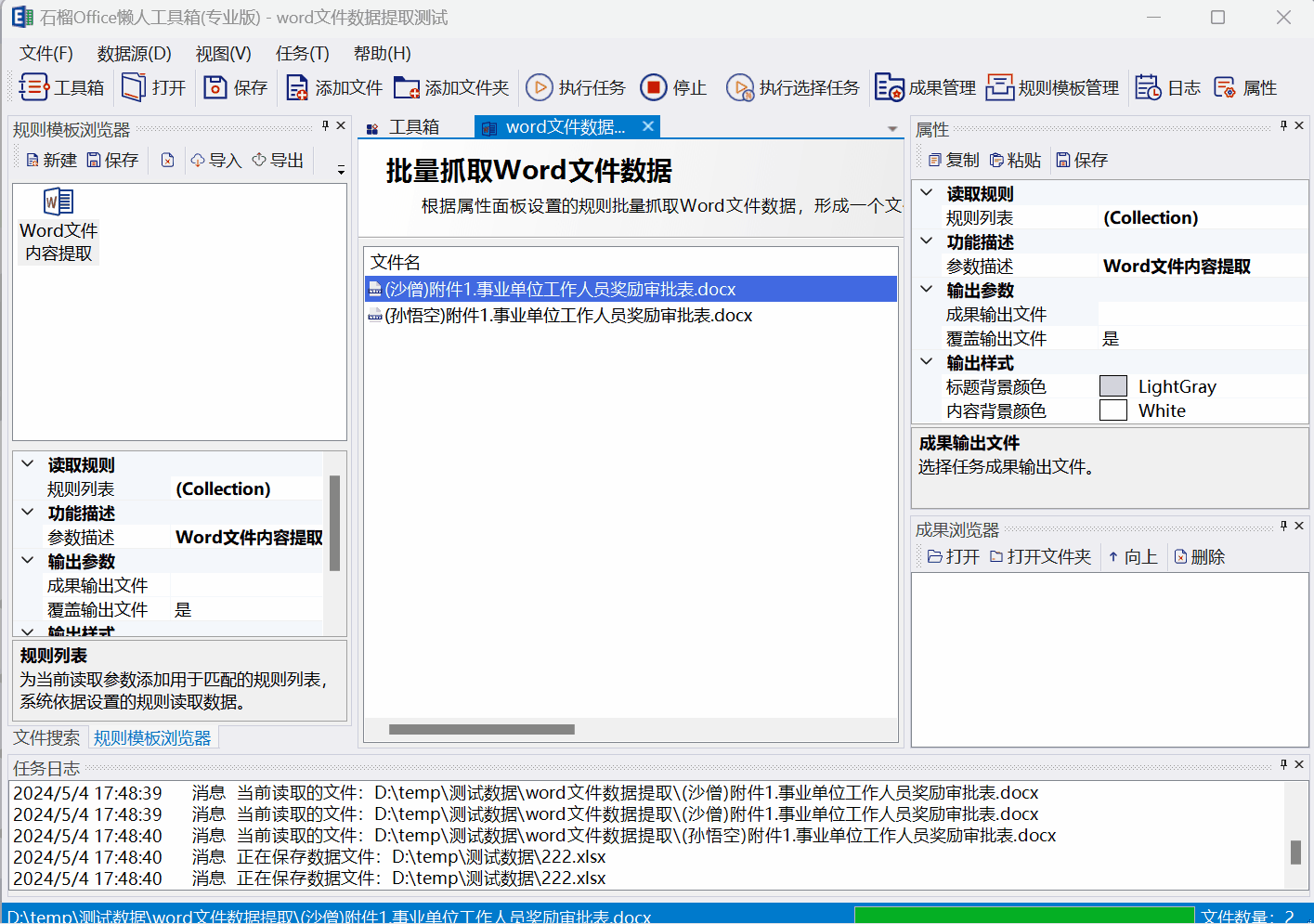Click the LightGray 标题背景颜色 swatch
1314x924 pixels.
coord(1113,386)
